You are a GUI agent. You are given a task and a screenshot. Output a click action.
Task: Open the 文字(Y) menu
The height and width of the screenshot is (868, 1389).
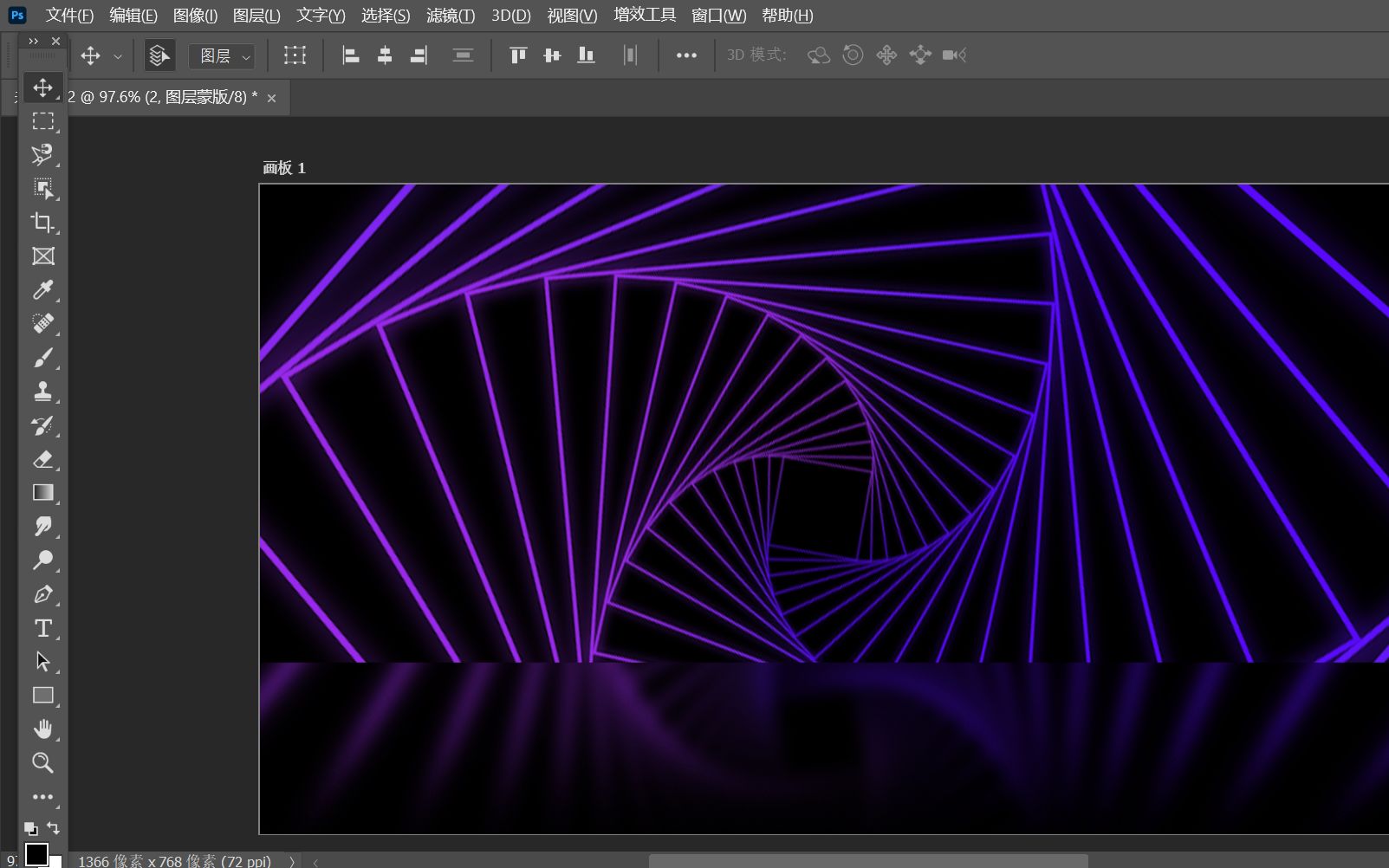(321, 16)
